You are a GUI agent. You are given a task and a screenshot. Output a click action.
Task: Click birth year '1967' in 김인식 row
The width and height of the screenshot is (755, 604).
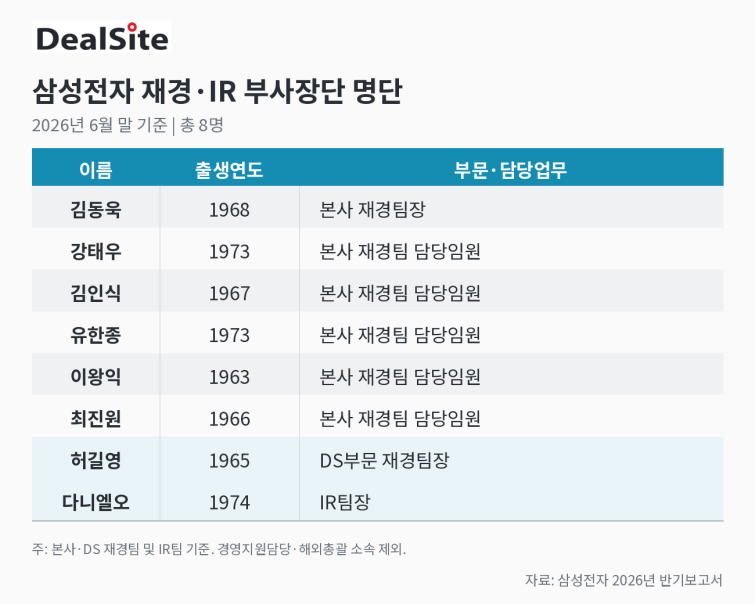[x=229, y=293]
